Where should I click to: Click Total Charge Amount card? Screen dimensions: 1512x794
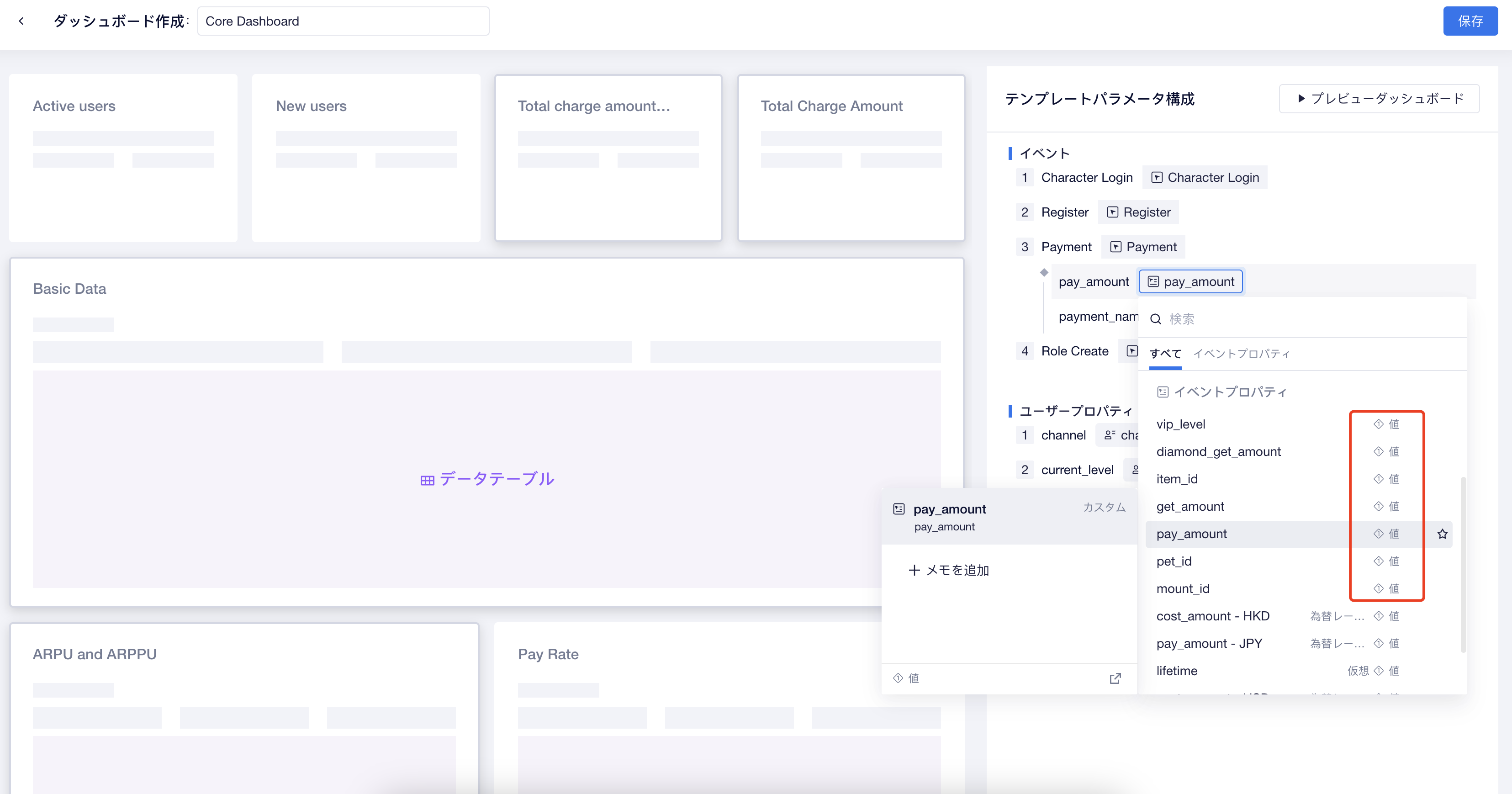(x=851, y=158)
